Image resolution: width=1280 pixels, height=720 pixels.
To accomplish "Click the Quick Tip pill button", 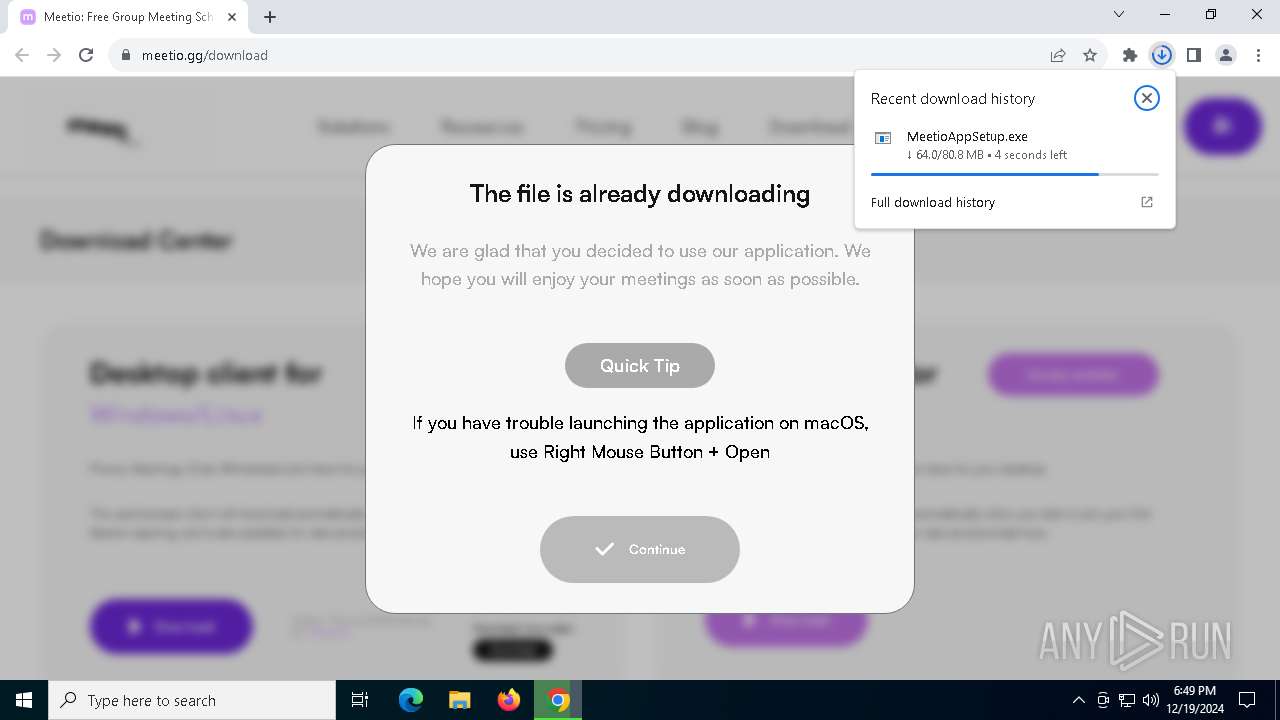I will (640, 365).
